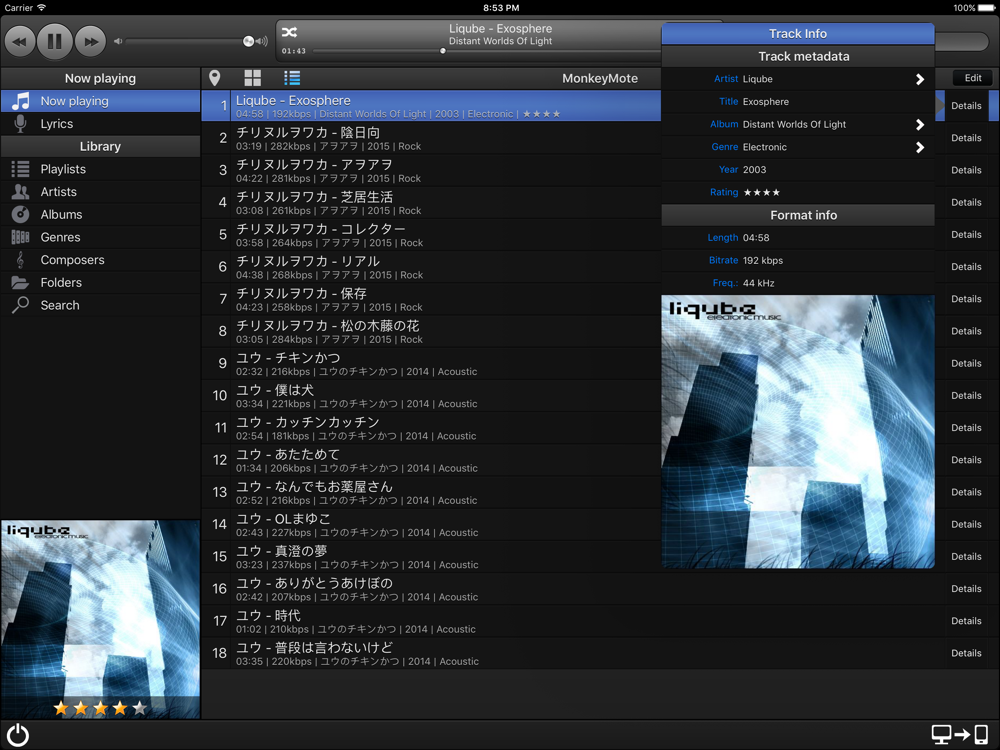Open Artists in the library
Screen dimensions: 1000x750
click(100, 192)
